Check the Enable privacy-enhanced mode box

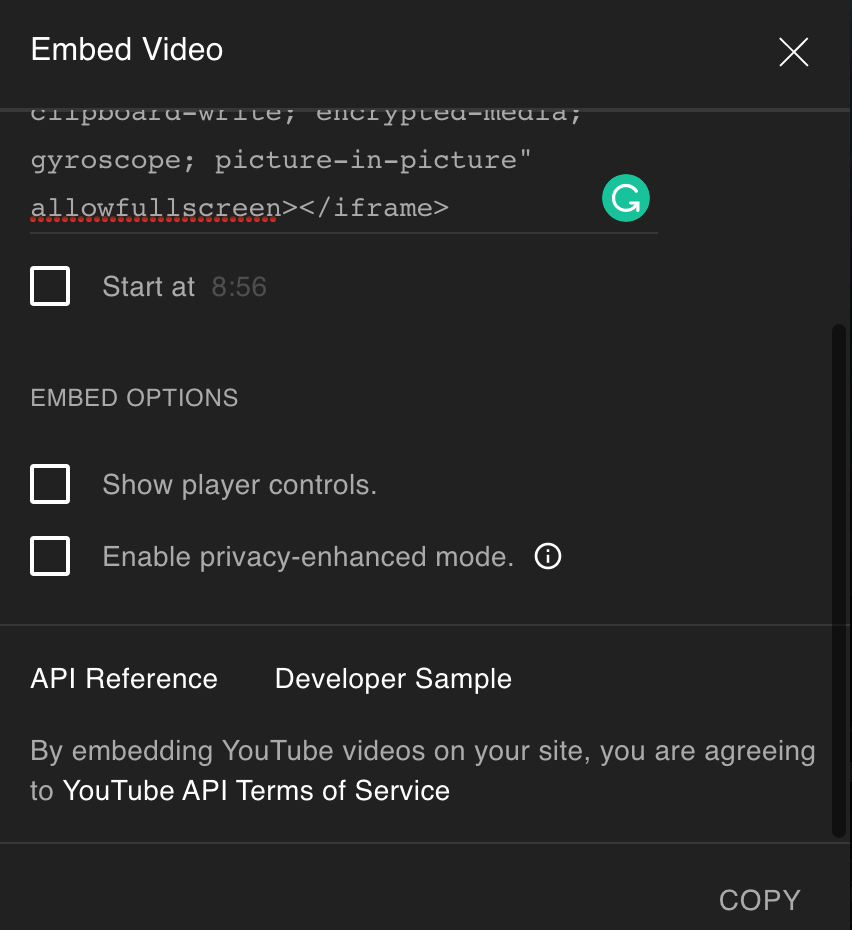pos(50,556)
